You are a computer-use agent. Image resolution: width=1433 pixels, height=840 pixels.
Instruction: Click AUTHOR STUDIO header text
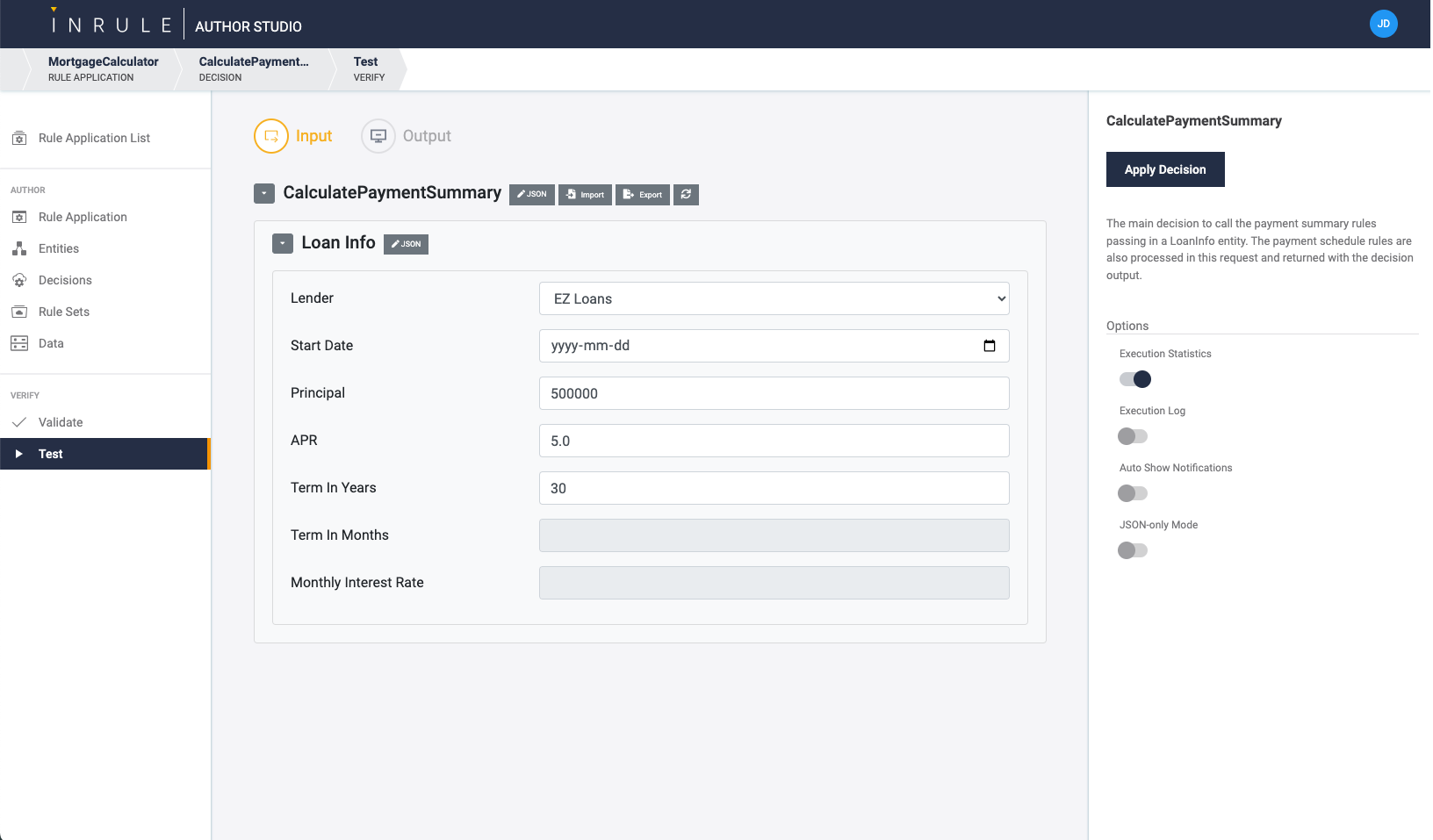(248, 26)
